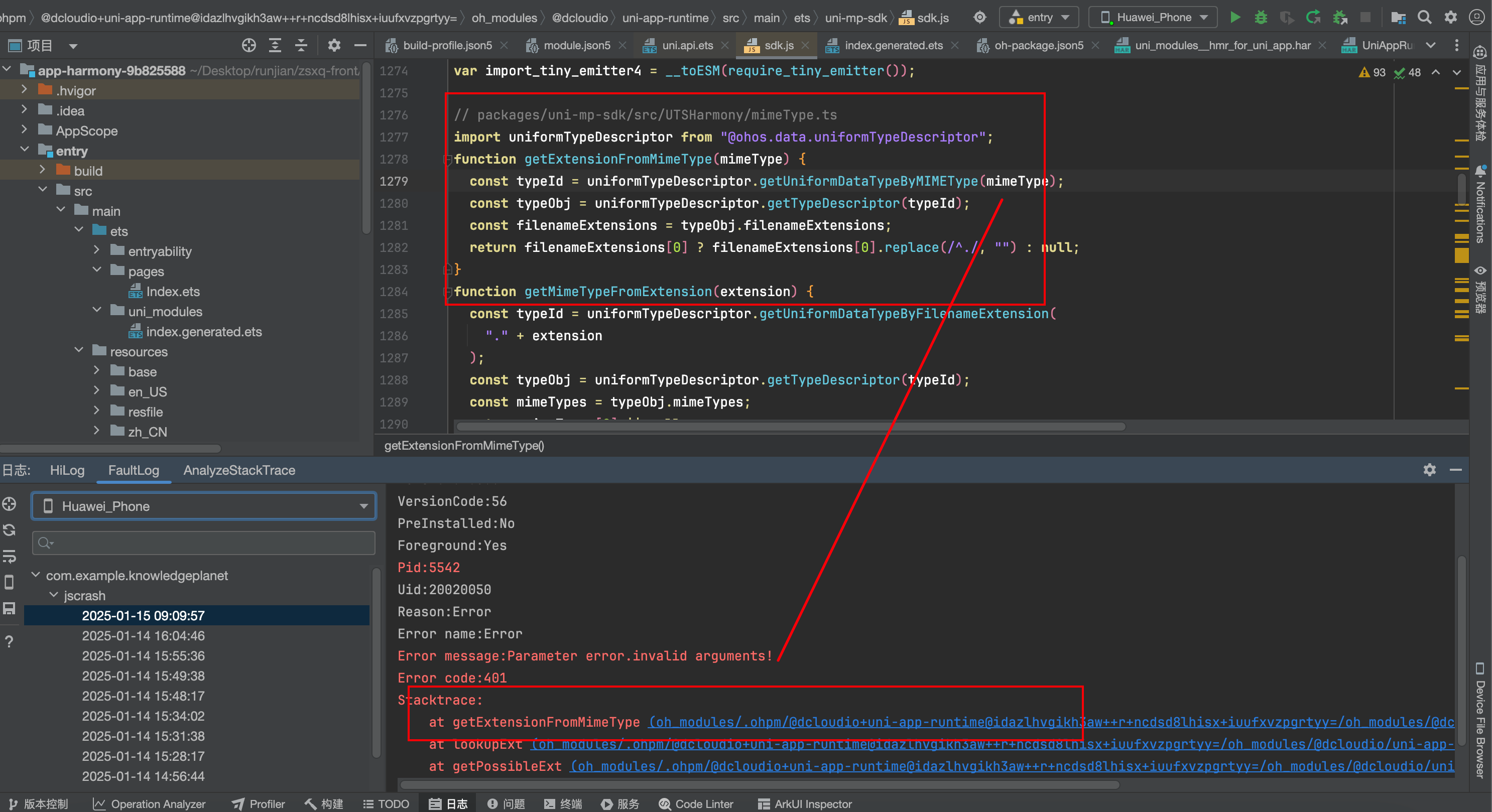Open log panel settings gear
The height and width of the screenshot is (812, 1492).
1429,470
